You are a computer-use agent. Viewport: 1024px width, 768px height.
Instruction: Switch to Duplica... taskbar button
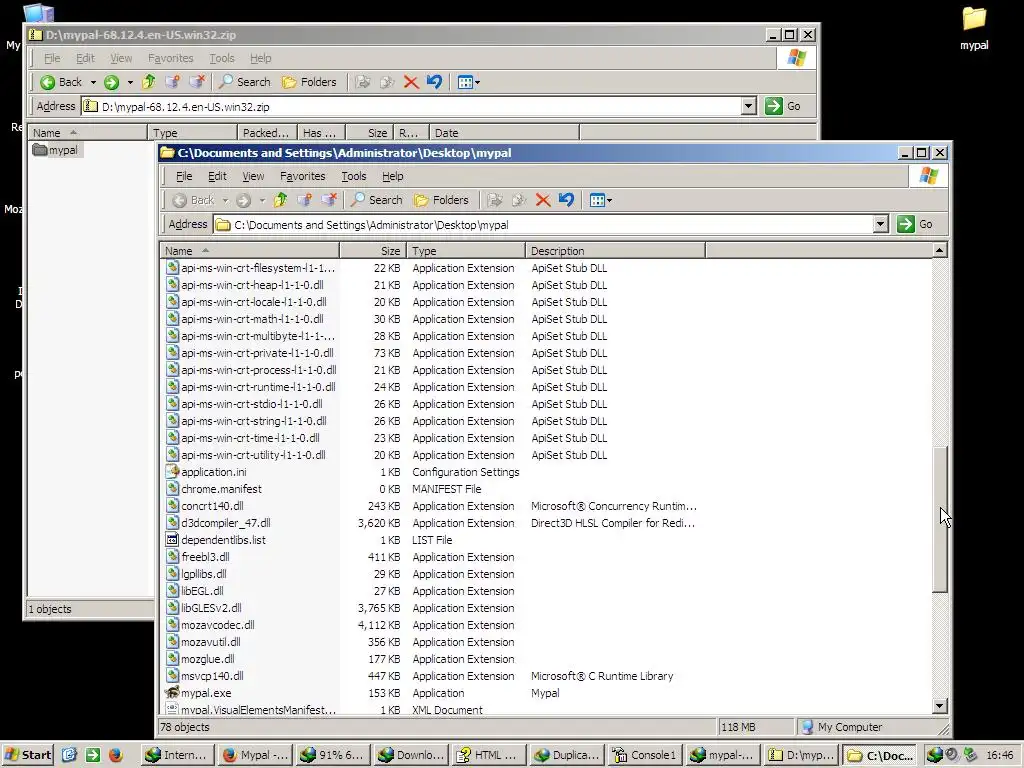coord(567,755)
